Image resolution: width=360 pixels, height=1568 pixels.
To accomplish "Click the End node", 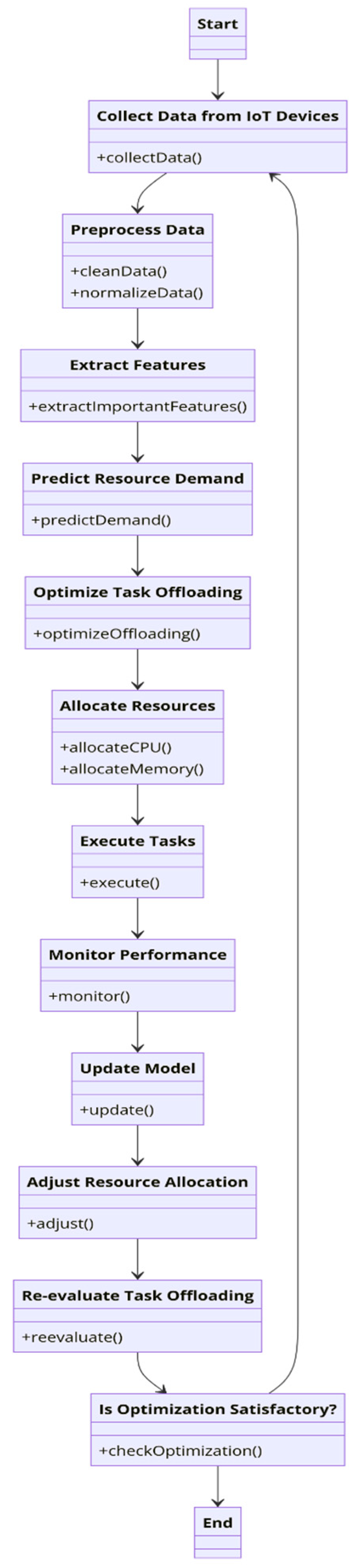I will 217,1523.
